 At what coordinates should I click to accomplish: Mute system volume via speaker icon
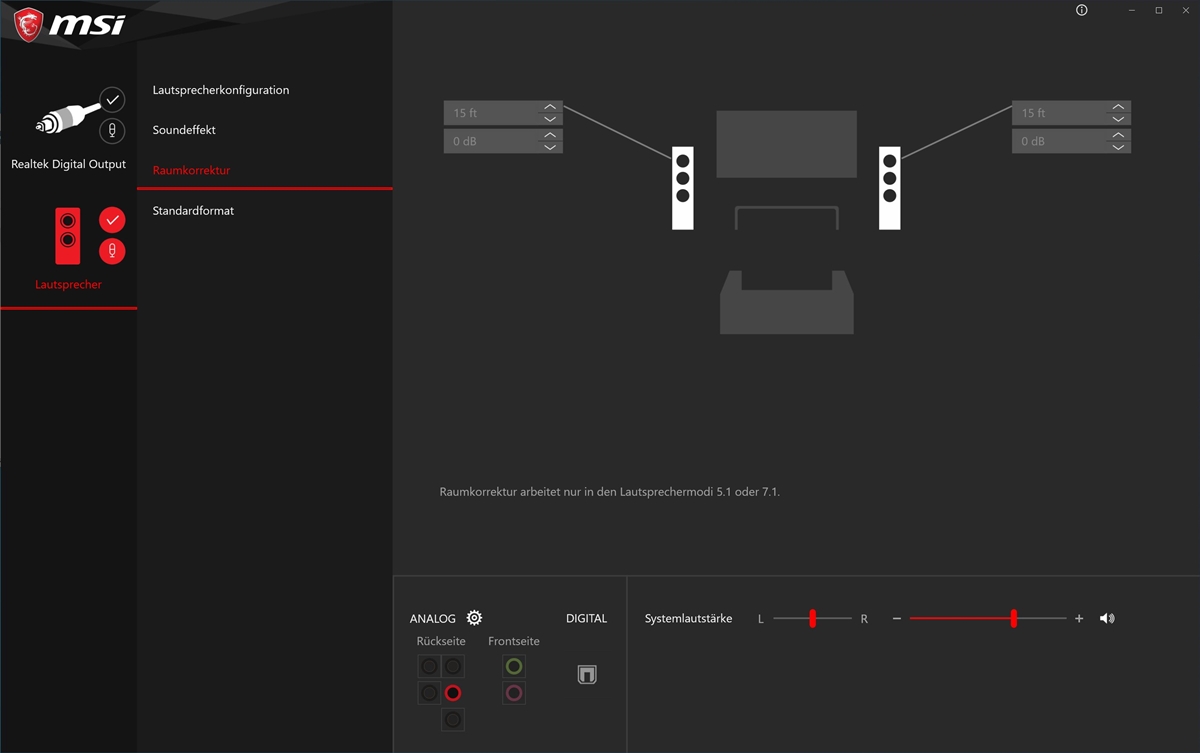point(1107,619)
